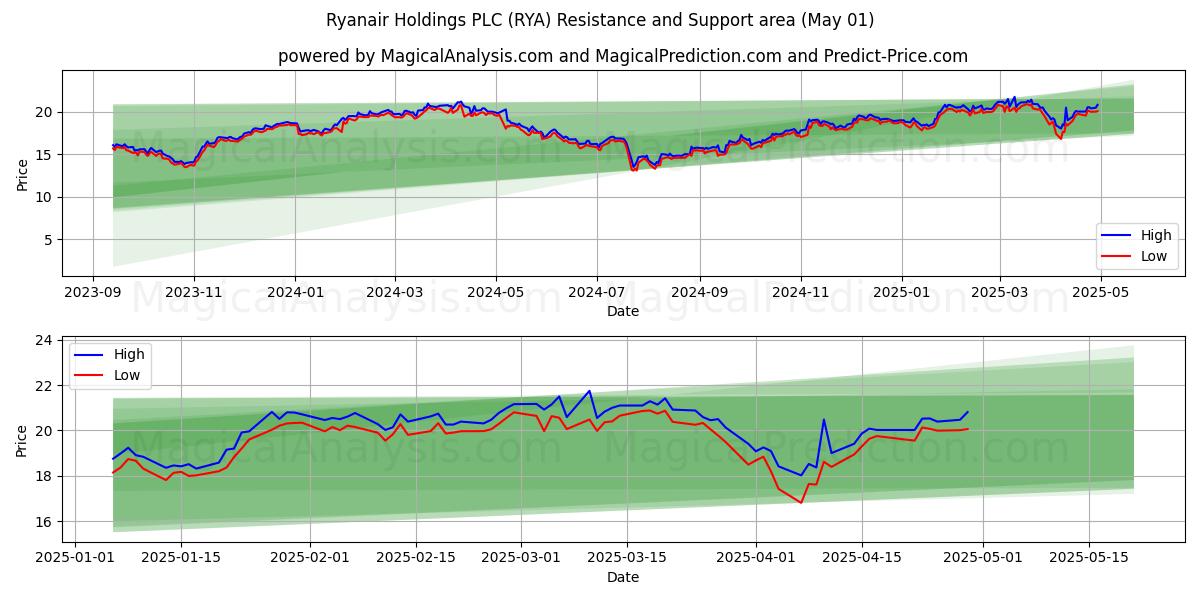
Task: Click the bottom chart x-axis label '2025-03-15'
Action: [628, 559]
